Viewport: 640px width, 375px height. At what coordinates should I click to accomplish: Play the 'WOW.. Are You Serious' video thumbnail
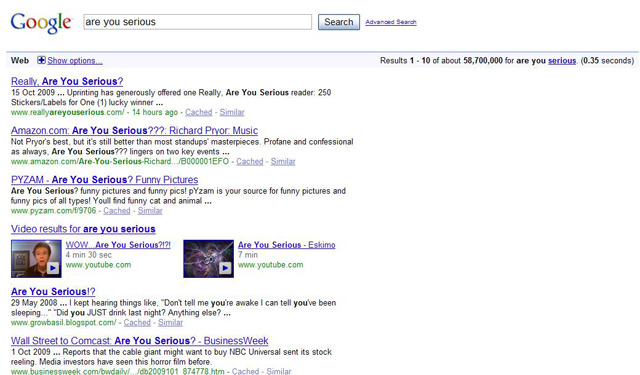(36, 259)
